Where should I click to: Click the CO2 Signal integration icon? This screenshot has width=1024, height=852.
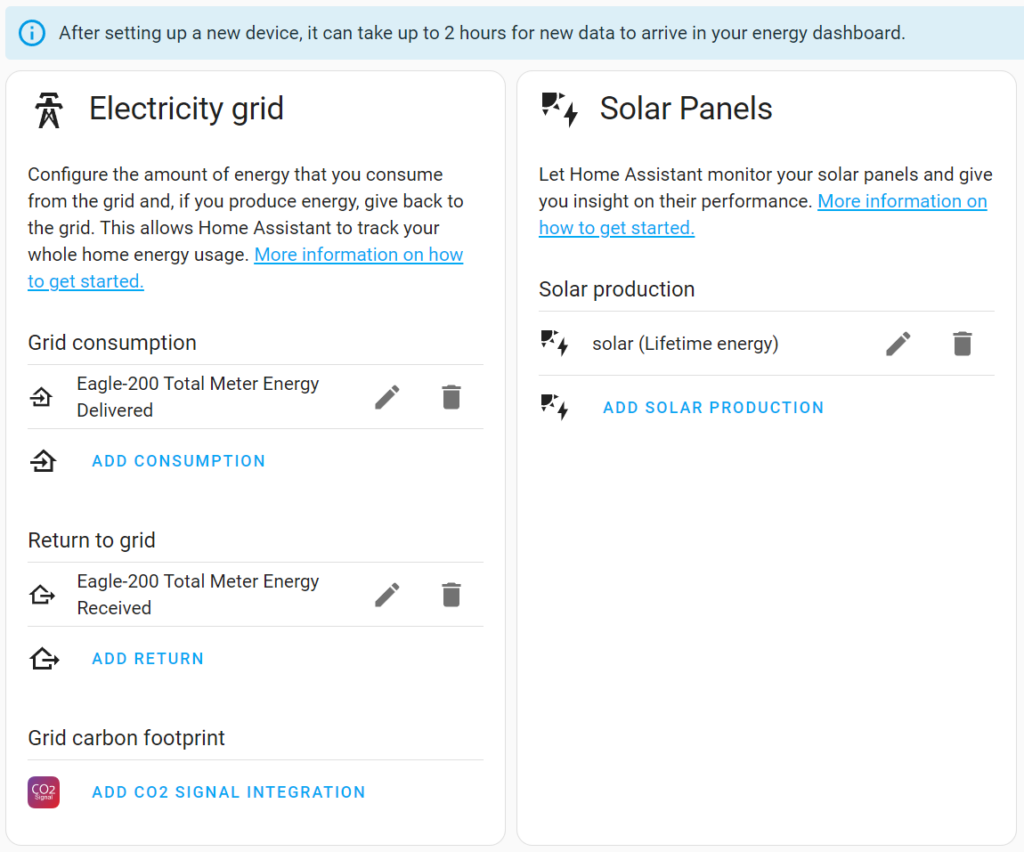click(44, 792)
